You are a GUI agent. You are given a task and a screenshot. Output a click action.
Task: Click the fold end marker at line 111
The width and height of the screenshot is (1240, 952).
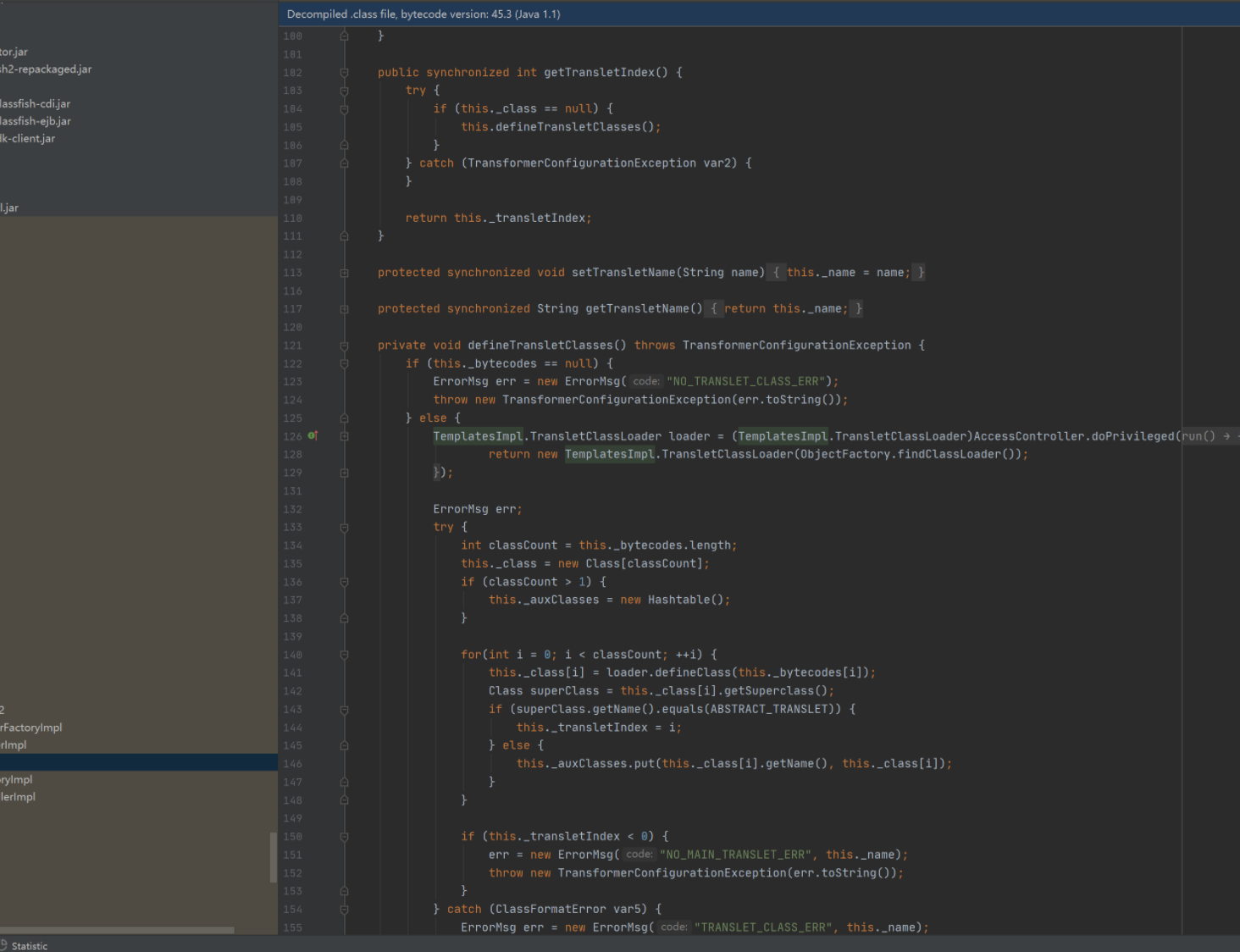(344, 236)
